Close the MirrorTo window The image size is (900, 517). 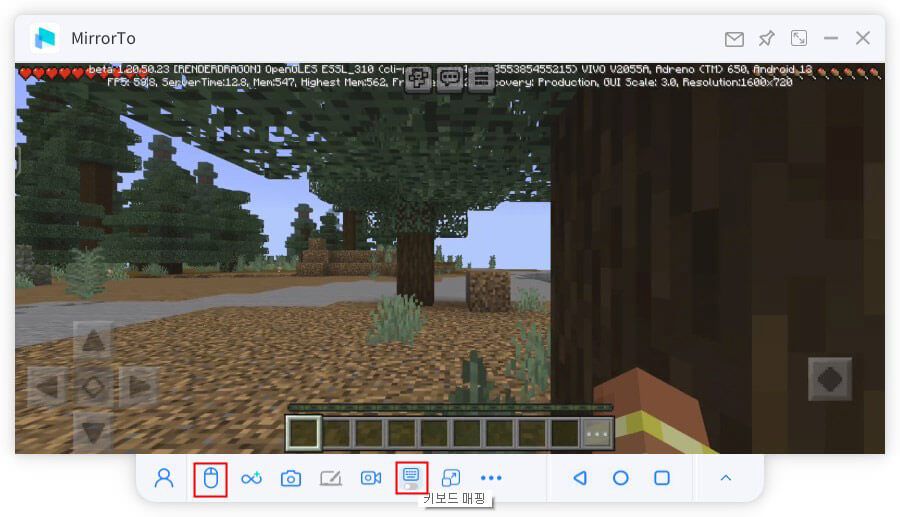coord(863,38)
